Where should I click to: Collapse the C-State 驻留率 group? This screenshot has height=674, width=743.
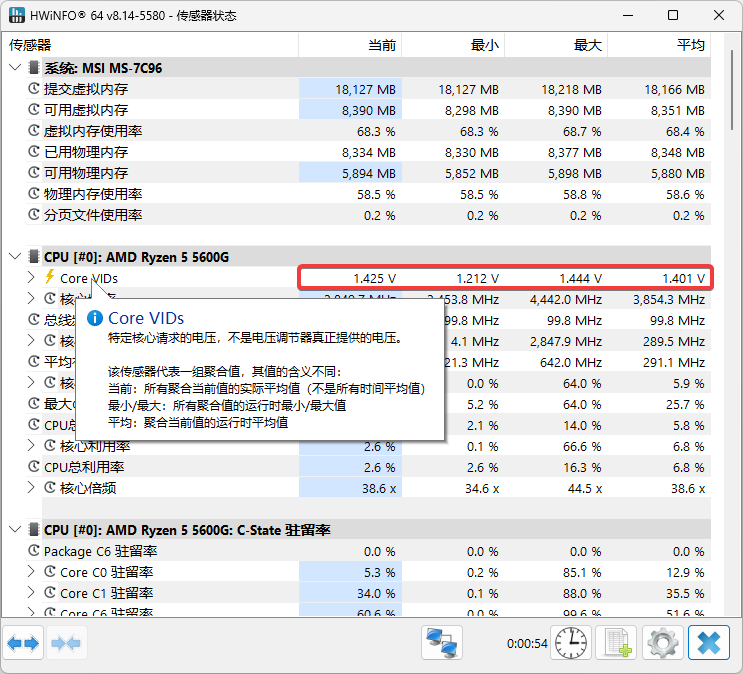coord(15,529)
